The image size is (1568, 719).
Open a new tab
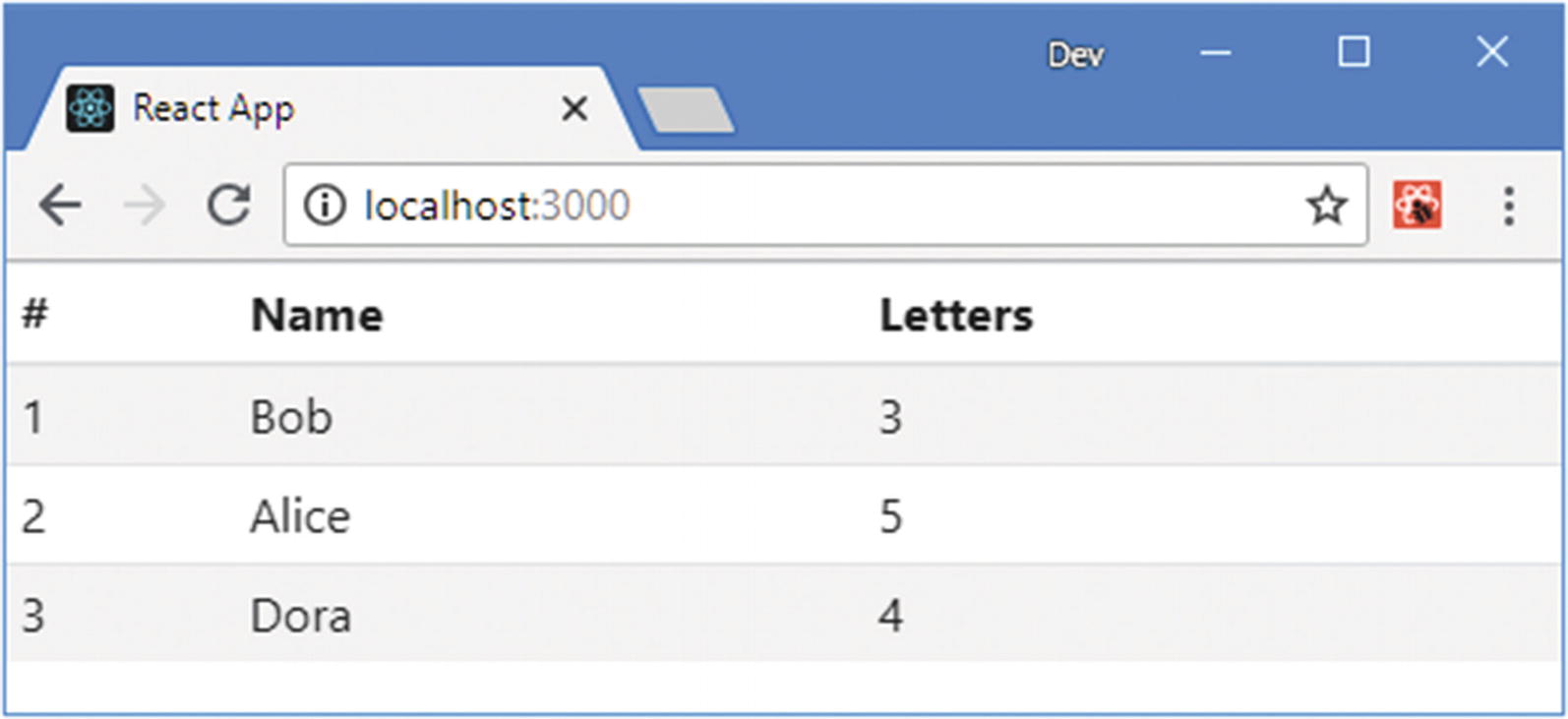tap(686, 109)
